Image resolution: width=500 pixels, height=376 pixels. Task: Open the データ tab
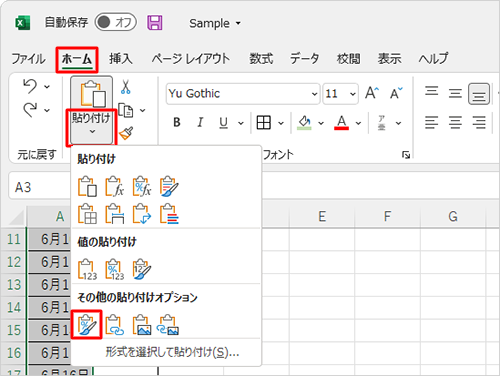304,59
